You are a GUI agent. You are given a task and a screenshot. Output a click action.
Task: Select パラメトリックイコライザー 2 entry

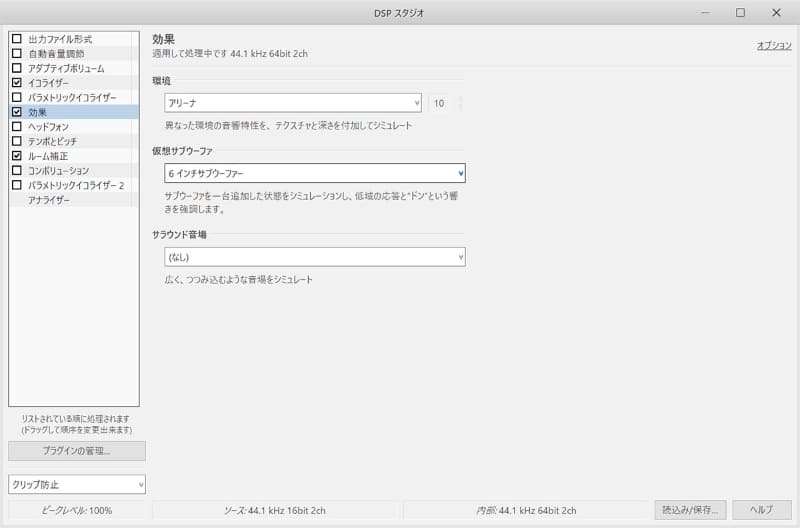pyautogui.click(x=76, y=185)
